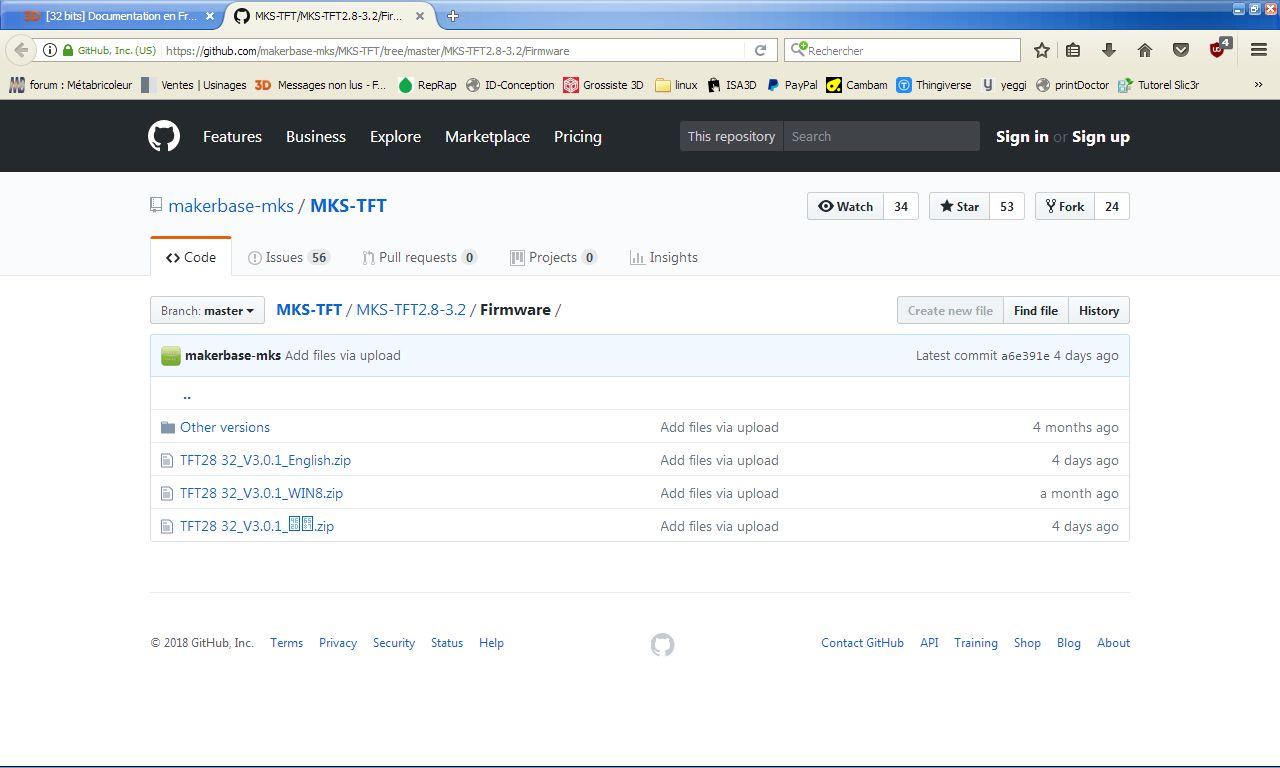Go up via the .. parent directory link

[187, 395]
